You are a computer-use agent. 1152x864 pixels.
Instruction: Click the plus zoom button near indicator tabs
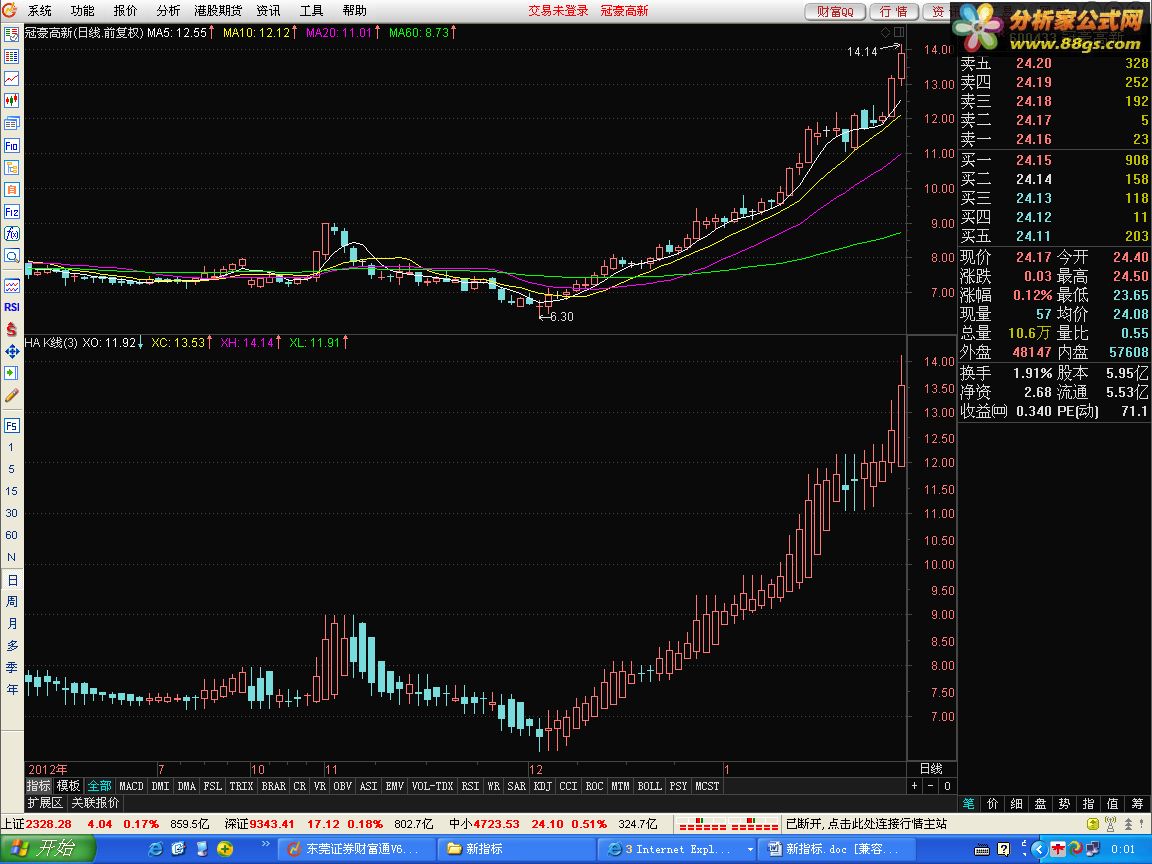915,786
